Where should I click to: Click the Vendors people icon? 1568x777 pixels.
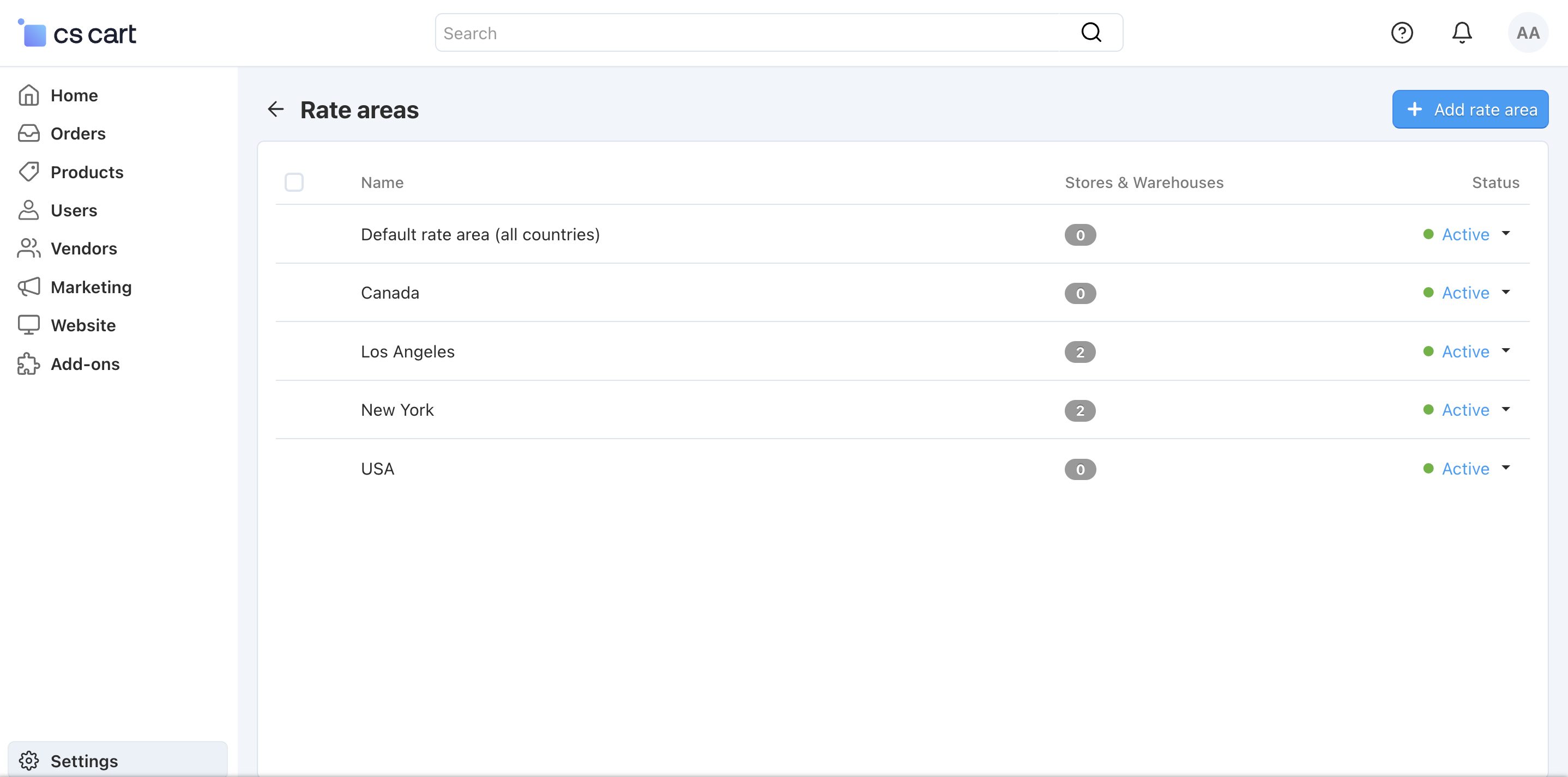click(28, 248)
